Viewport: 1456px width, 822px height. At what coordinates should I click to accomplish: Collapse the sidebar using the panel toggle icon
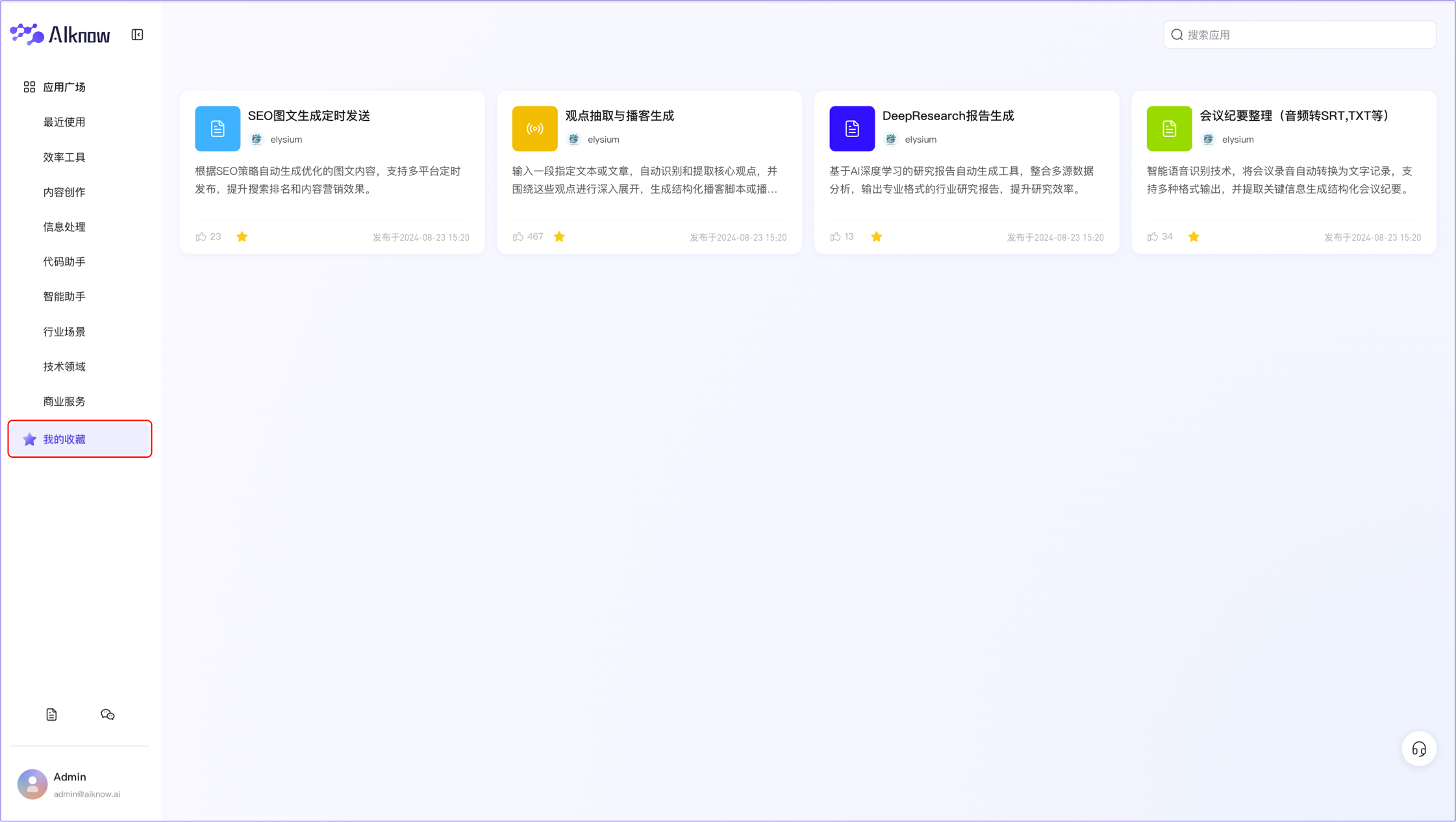pos(136,34)
